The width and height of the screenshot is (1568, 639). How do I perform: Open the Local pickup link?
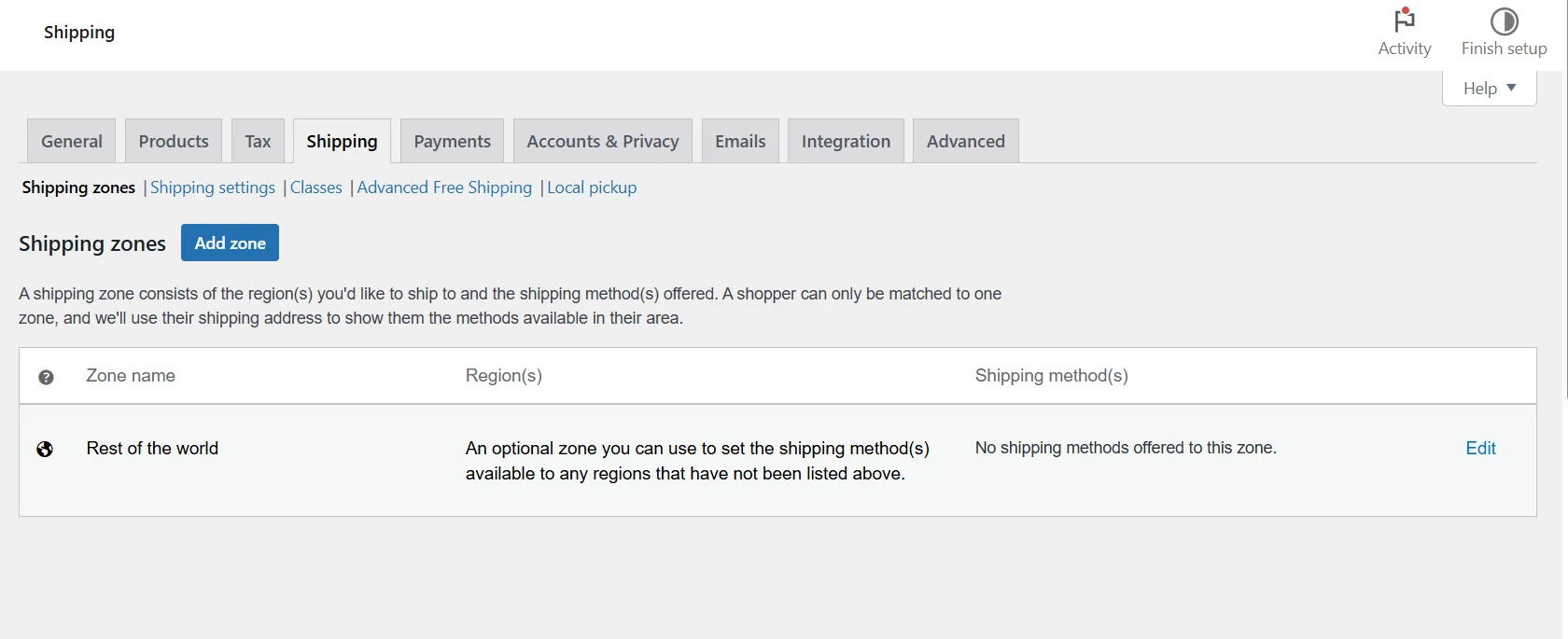(x=592, y=188)
